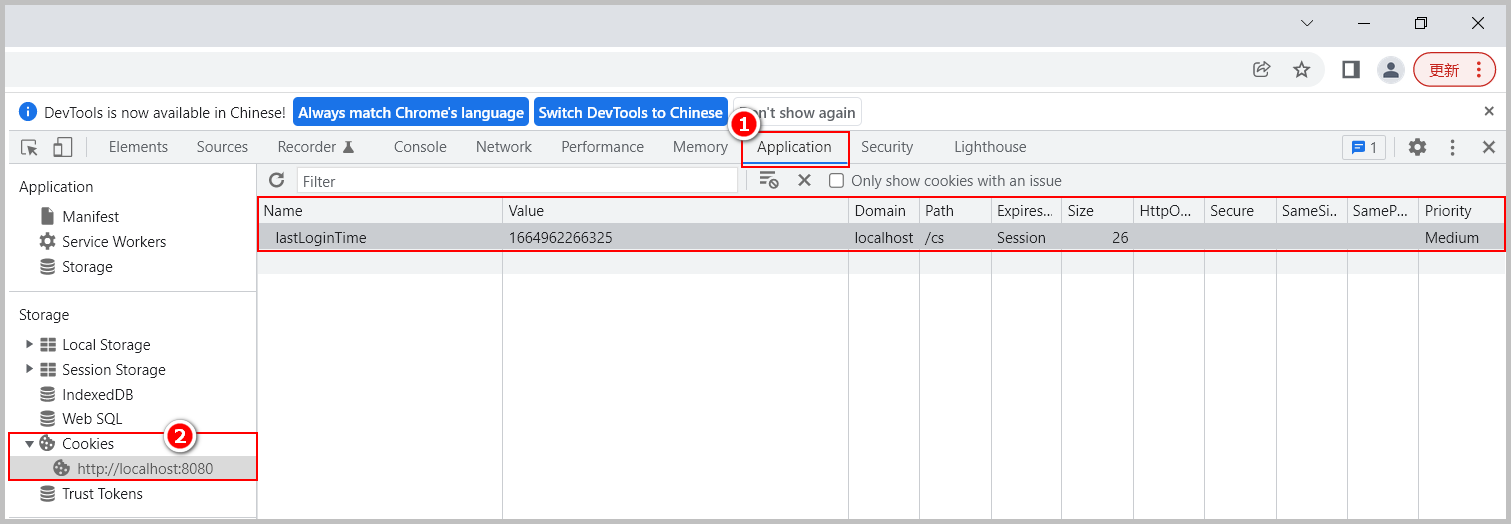The height and width of the screenshot is (524, 1511).
Task: Open the Network tab
Action: tap(504, 147)
